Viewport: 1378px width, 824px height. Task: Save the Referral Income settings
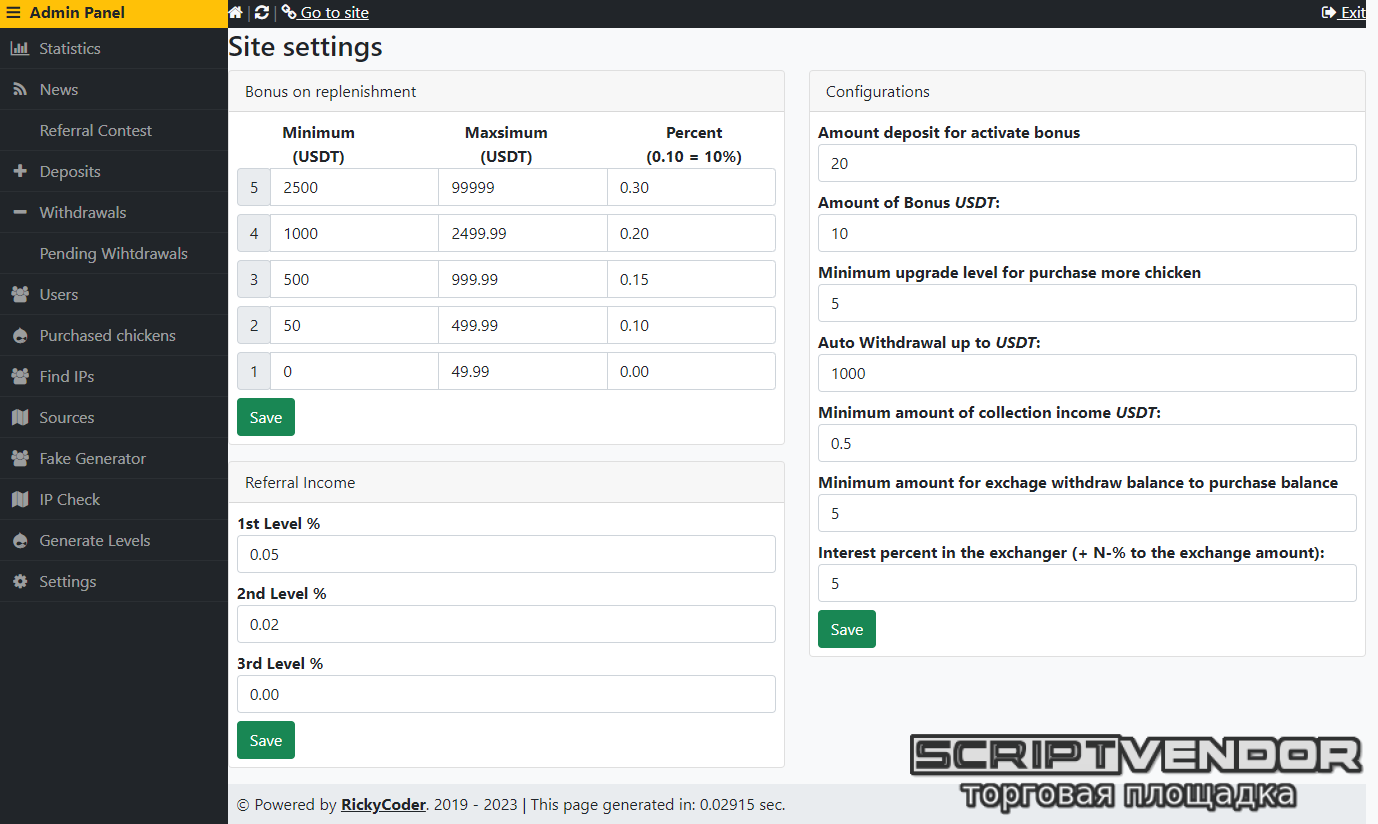click(266, 740)
